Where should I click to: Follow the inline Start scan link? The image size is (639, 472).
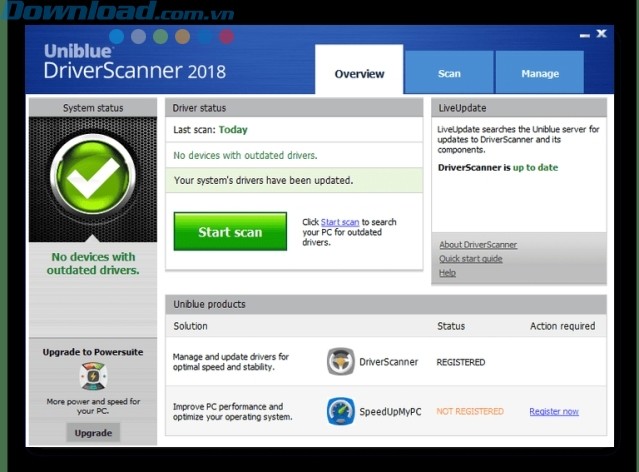click(340, 222)
